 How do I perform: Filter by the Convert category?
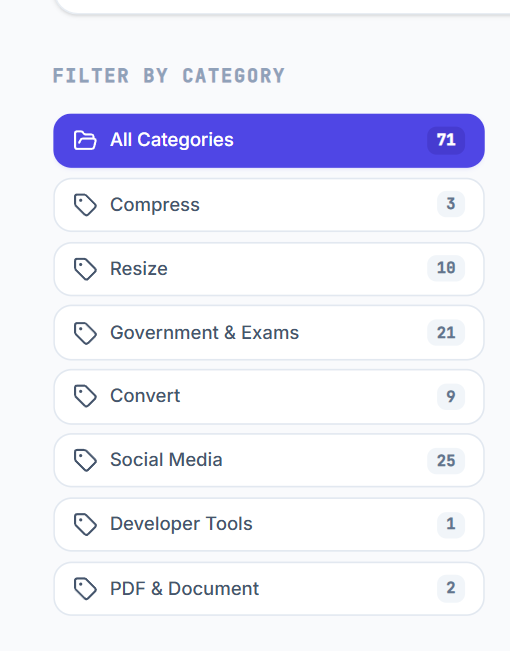[x=269, y=396]
